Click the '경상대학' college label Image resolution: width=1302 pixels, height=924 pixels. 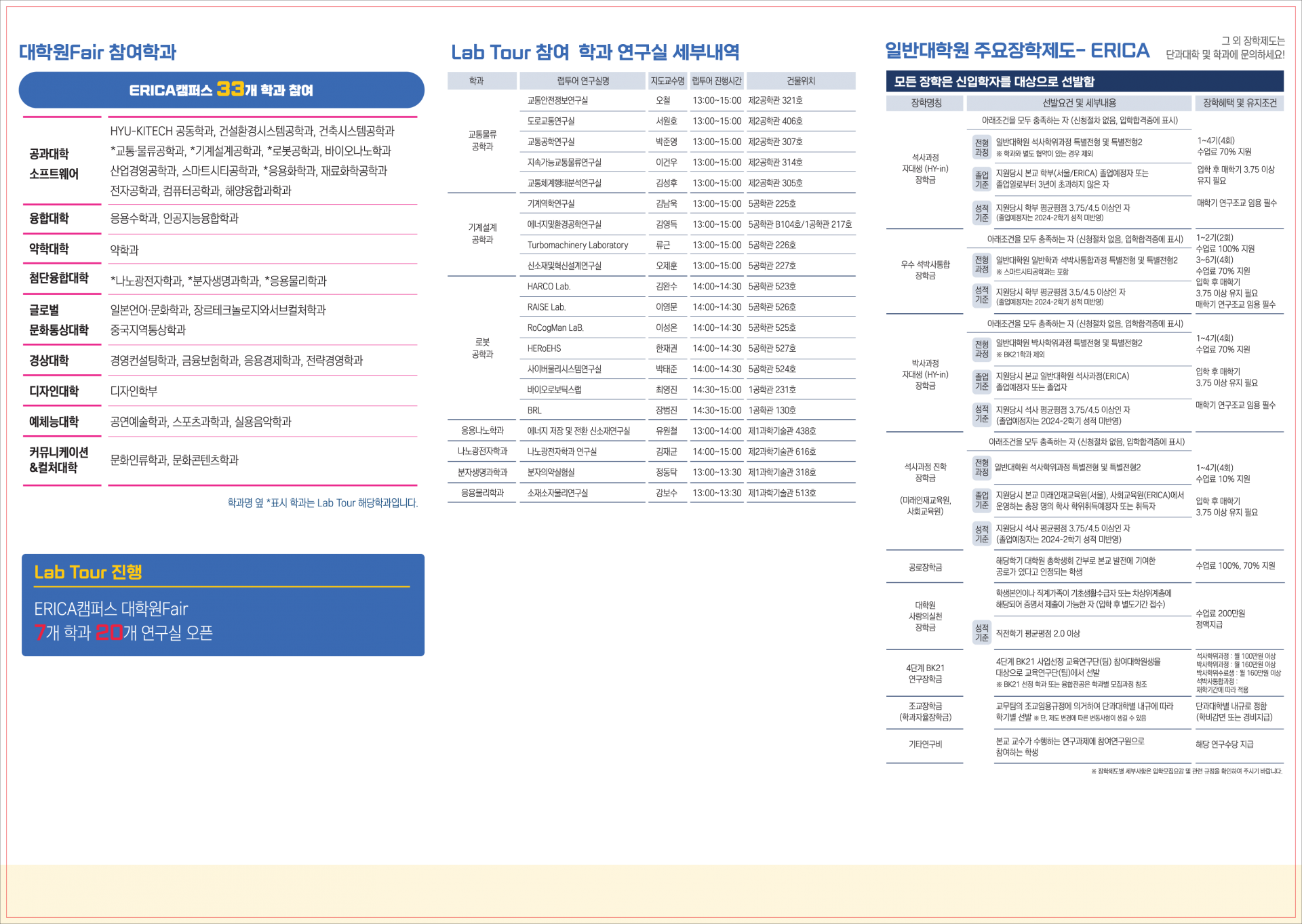coord(49,361)
